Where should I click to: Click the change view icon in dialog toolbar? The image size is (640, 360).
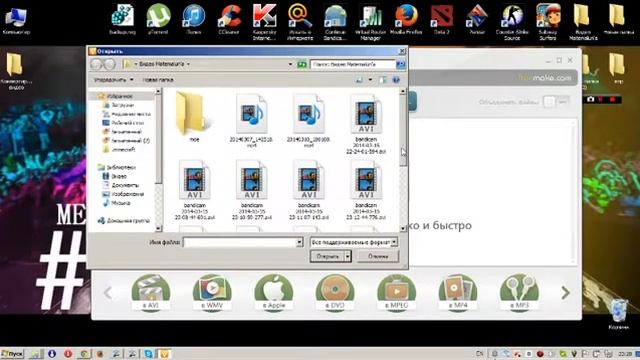[359, 80]
